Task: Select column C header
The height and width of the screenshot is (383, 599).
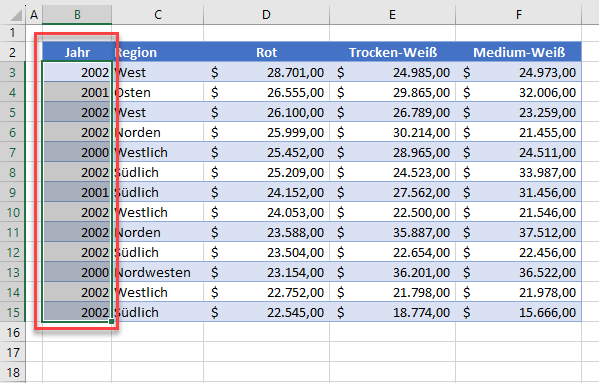Action: pos(158,15)
